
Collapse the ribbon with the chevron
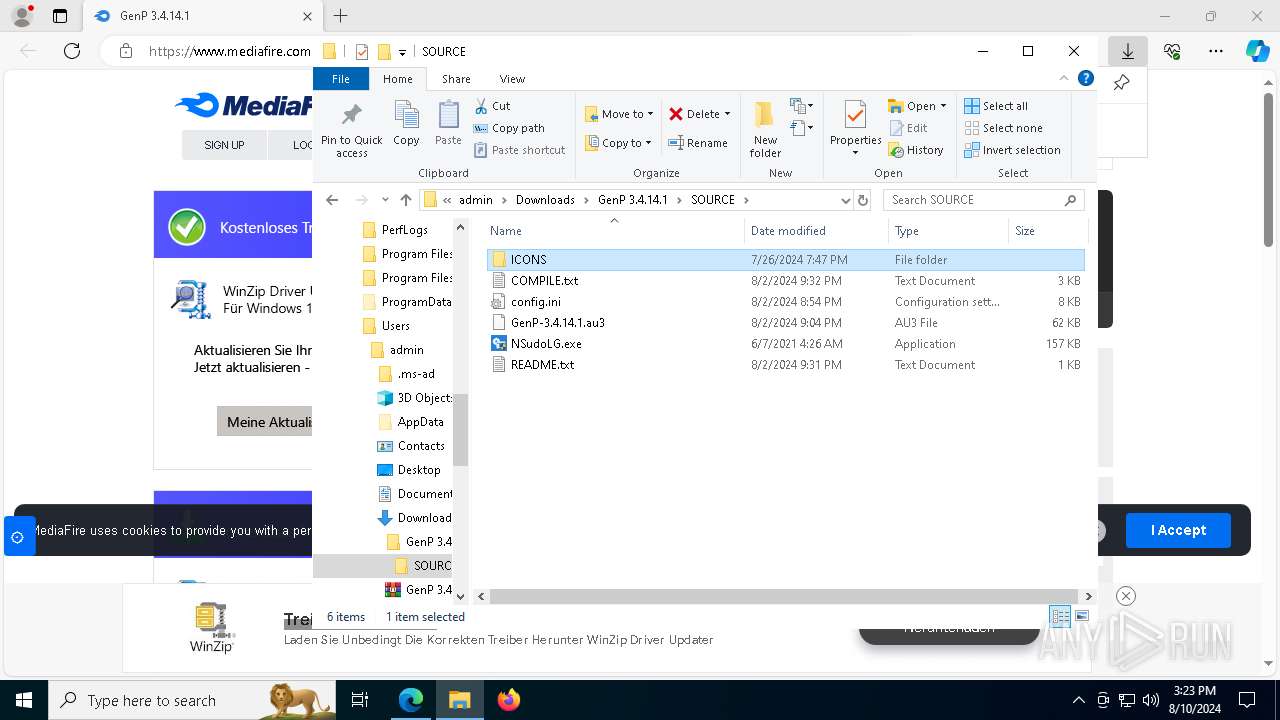1064,78
